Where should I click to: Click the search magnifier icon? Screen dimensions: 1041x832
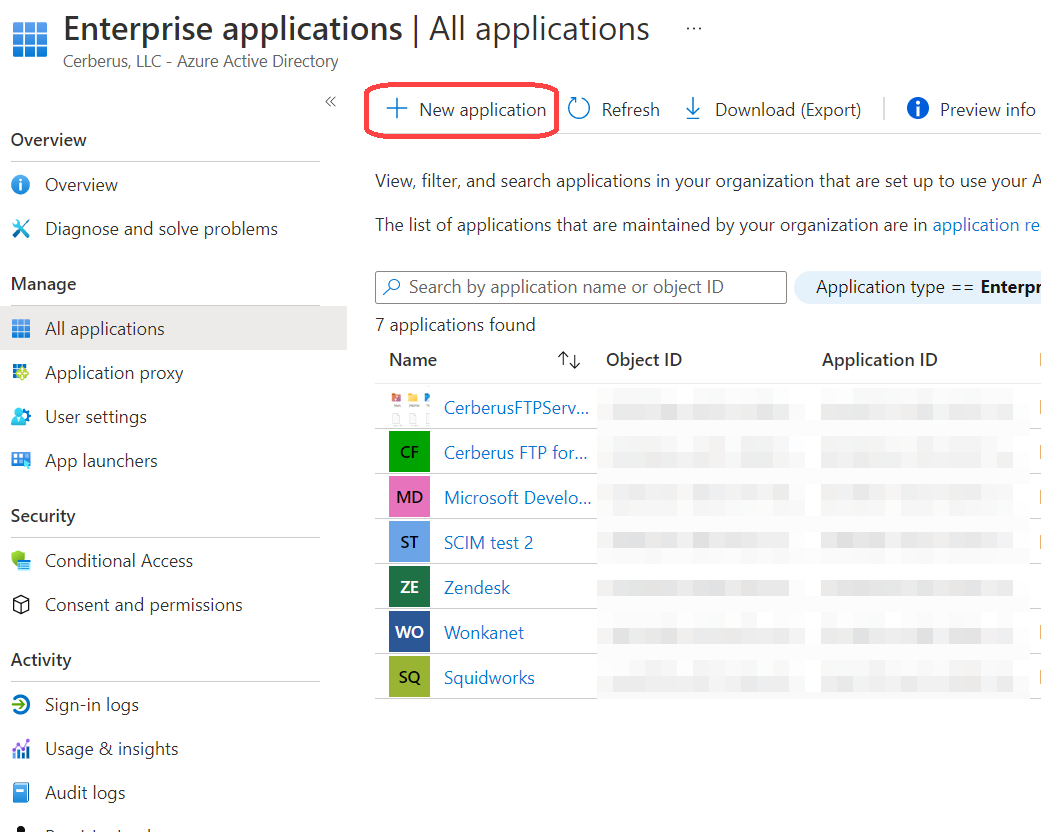pos(392,286)
